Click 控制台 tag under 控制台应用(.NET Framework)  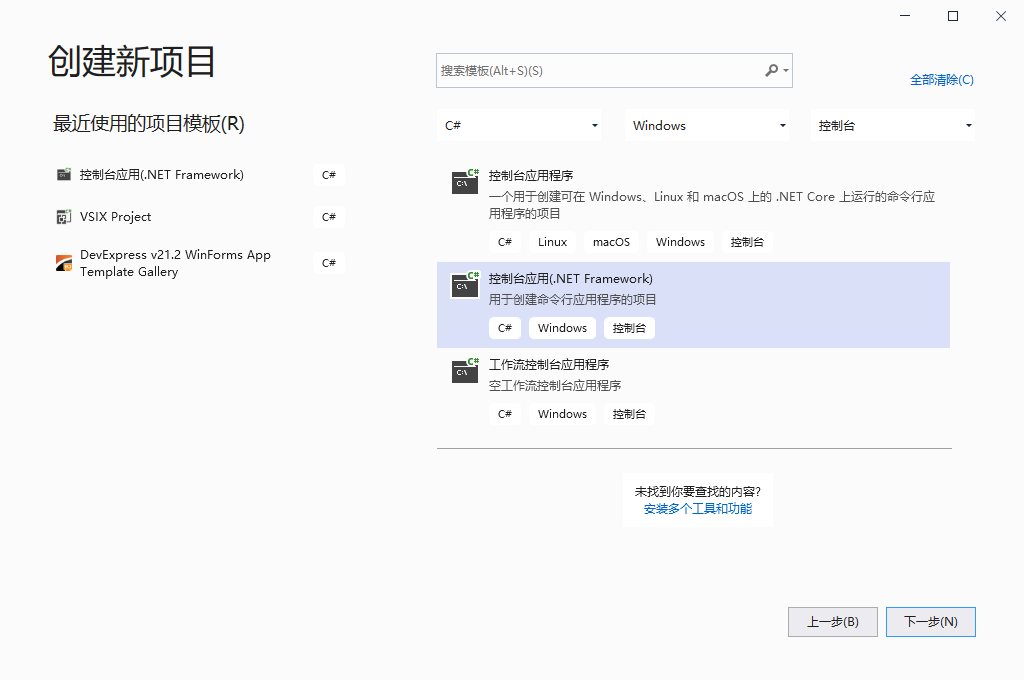pos(629,328)
